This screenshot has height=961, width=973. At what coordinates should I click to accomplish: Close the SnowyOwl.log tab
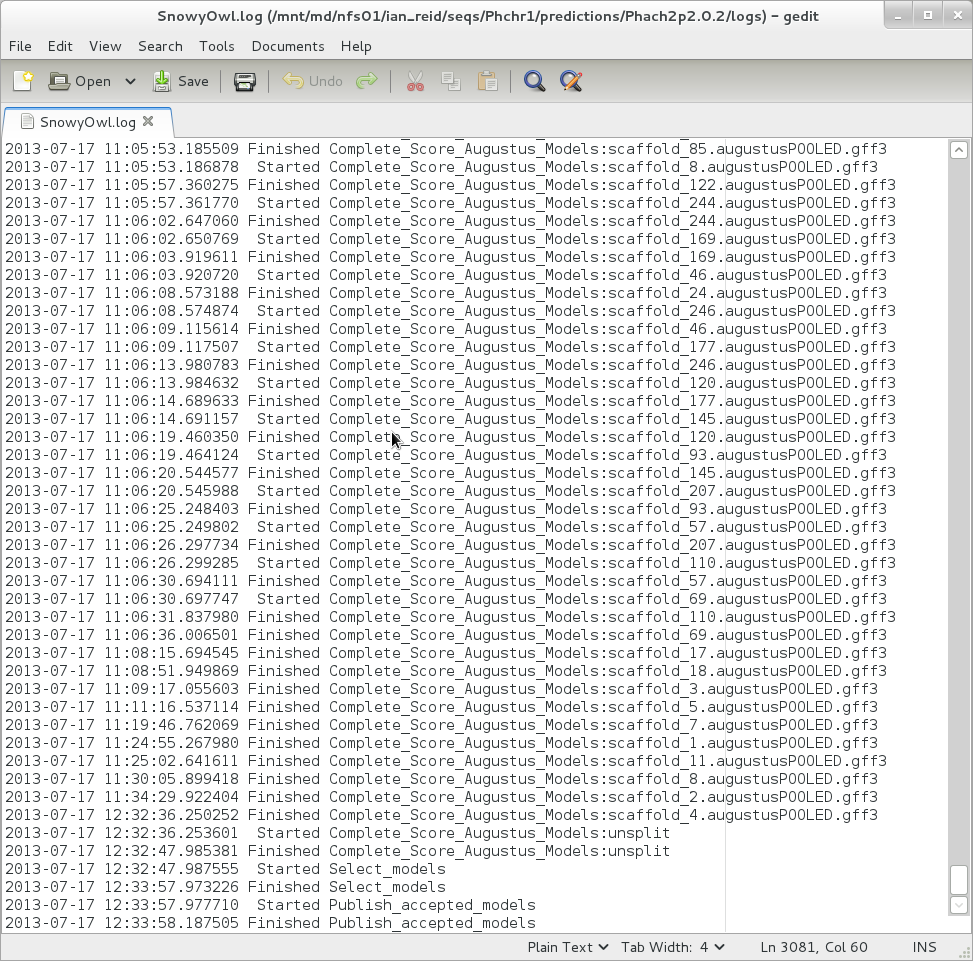(x=148, y=120)
